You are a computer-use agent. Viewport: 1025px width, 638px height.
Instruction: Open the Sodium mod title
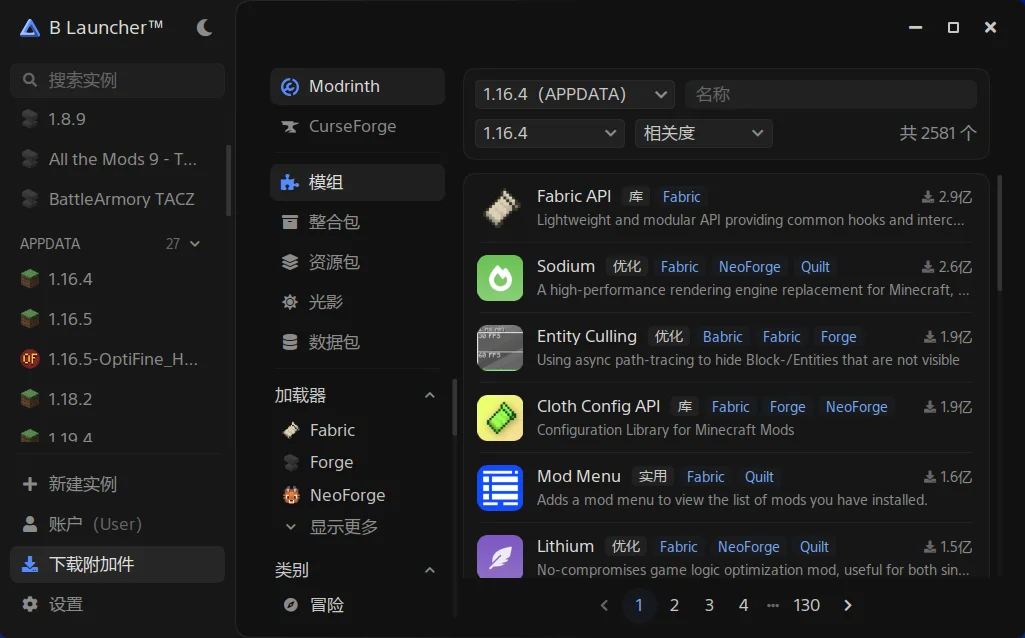(566, 266)
